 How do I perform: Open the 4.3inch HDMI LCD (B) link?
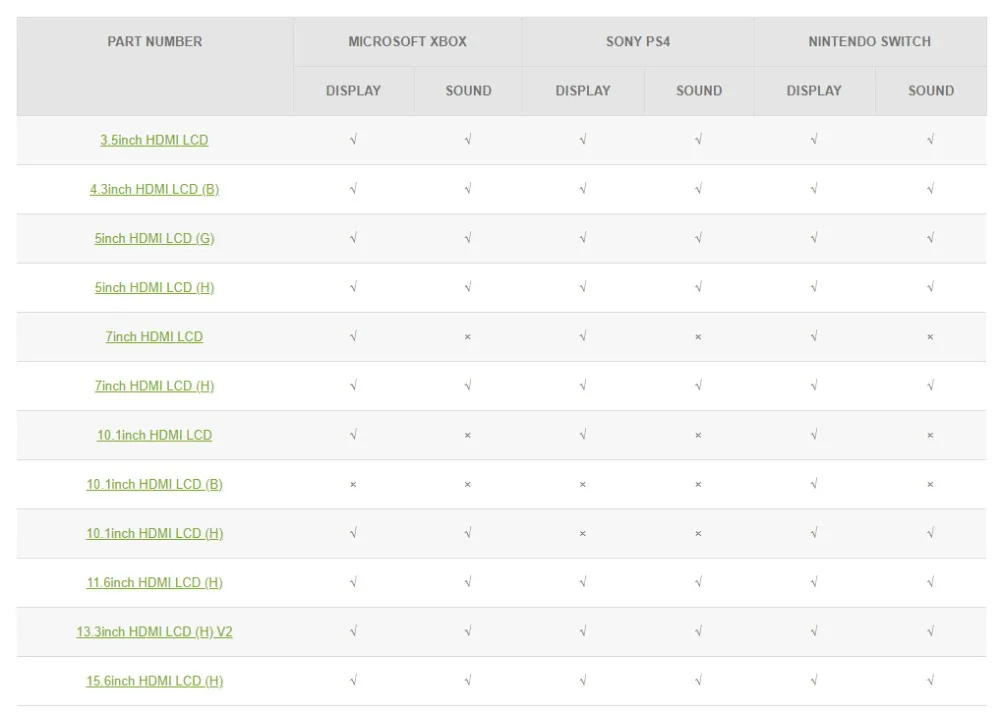point(154,189)
